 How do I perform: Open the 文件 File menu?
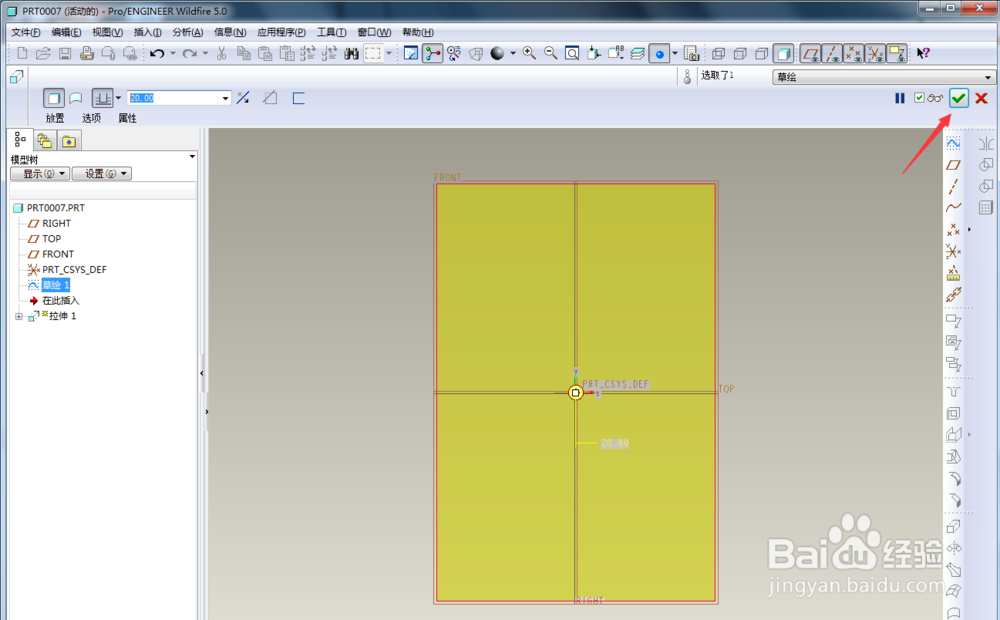(x=26, y=32)
